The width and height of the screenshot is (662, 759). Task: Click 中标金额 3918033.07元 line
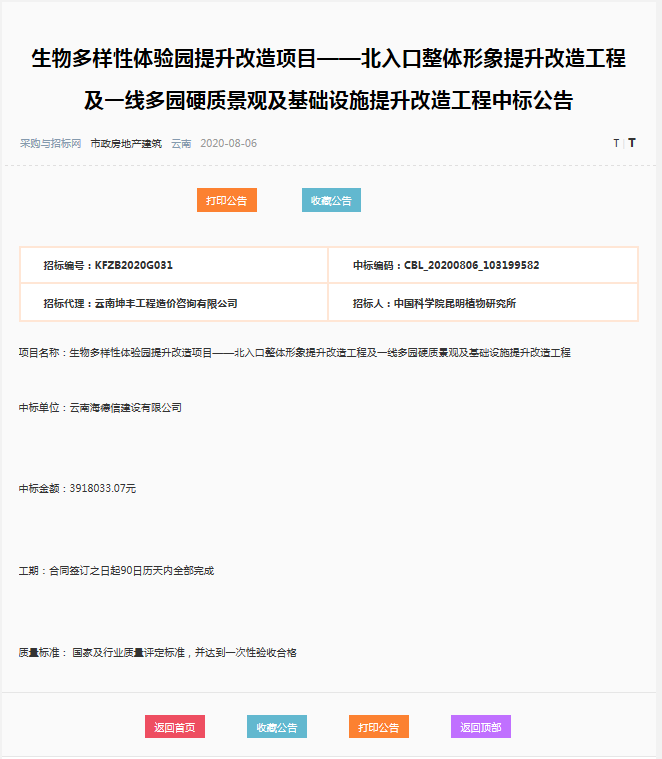tap(77, 488)
